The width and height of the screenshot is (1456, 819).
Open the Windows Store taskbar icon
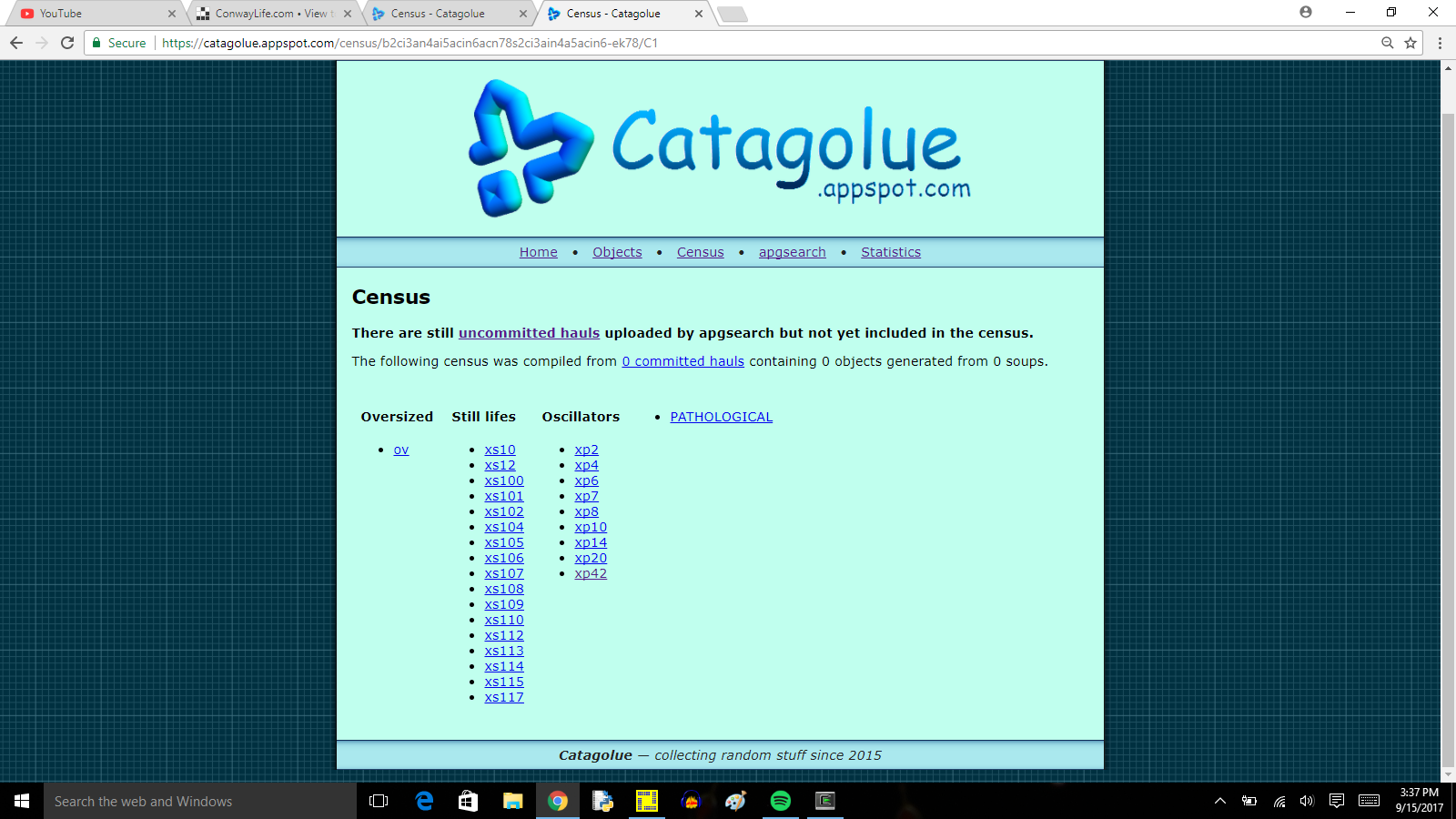coord(468,801)
